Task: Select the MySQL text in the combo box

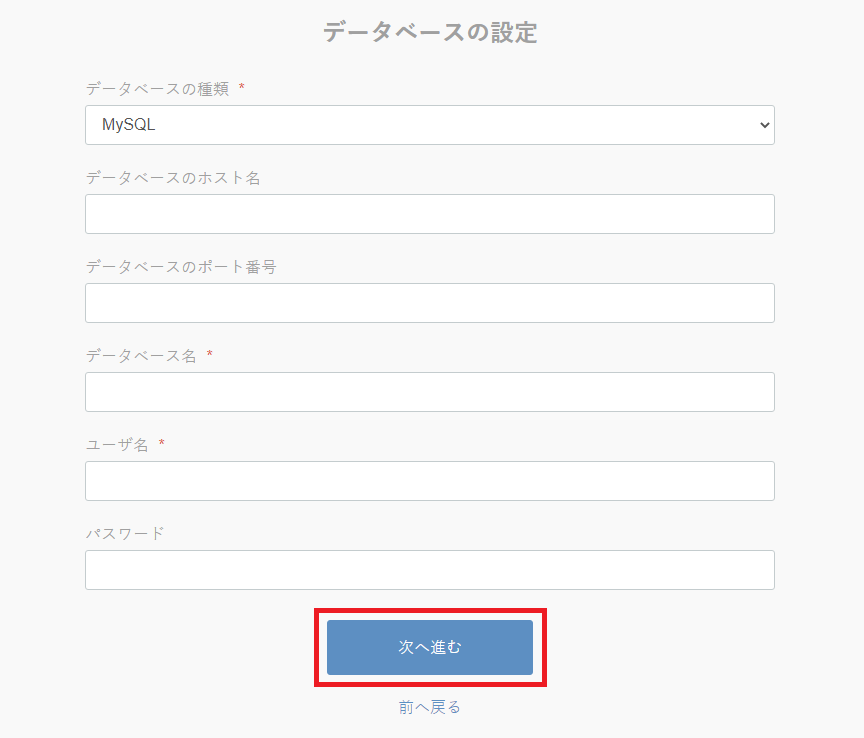Action: tap(128, 125)
